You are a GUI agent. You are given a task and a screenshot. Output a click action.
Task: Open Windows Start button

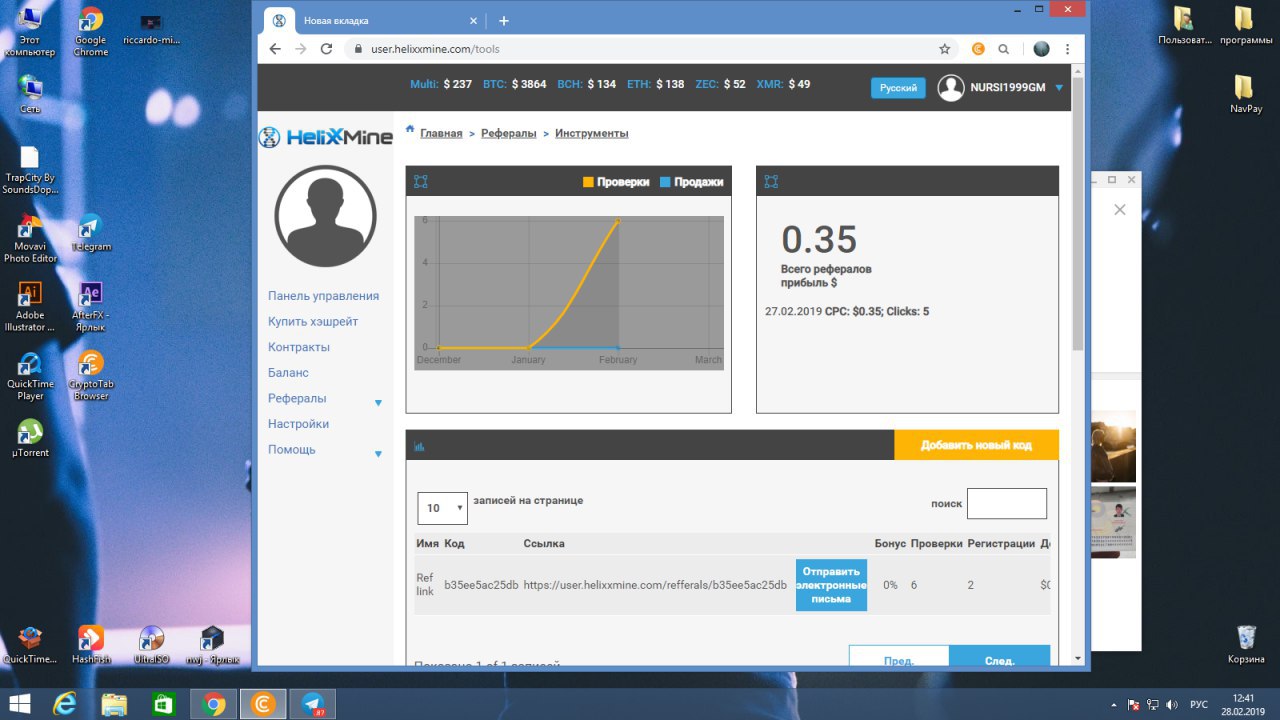pyautogui.click(x=21, y=704)
